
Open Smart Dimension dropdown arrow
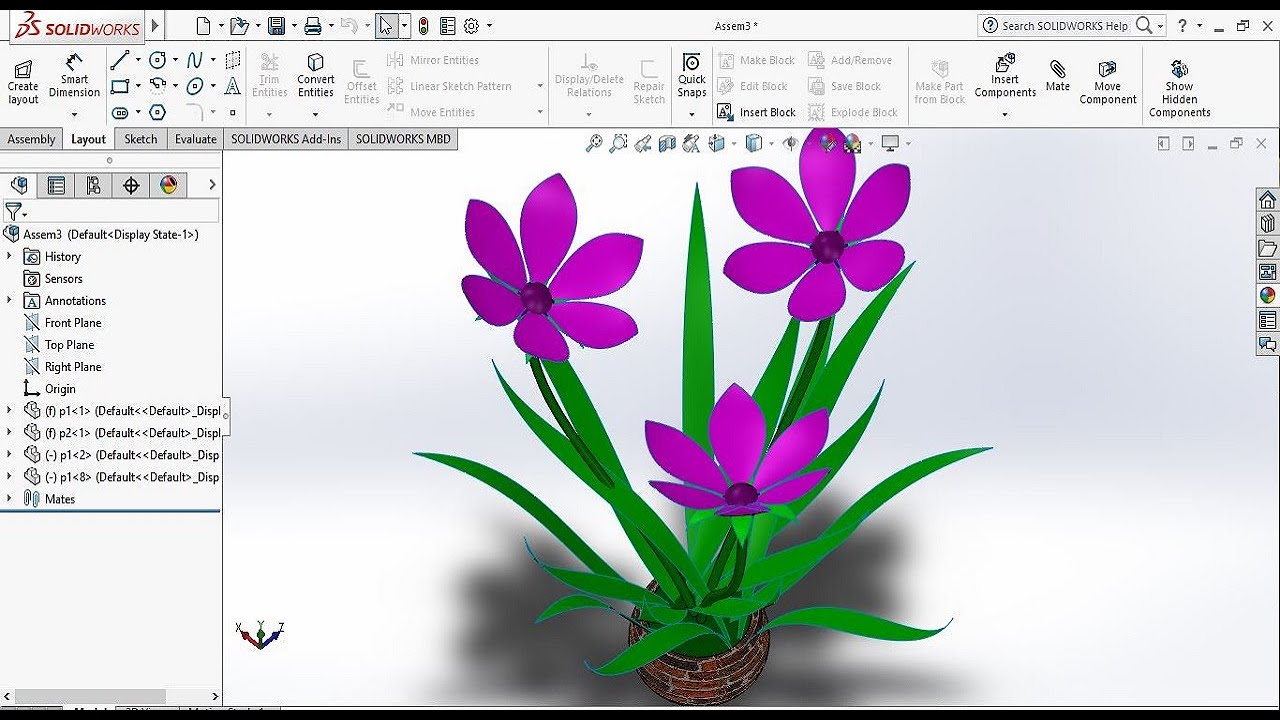coord(74,114)
